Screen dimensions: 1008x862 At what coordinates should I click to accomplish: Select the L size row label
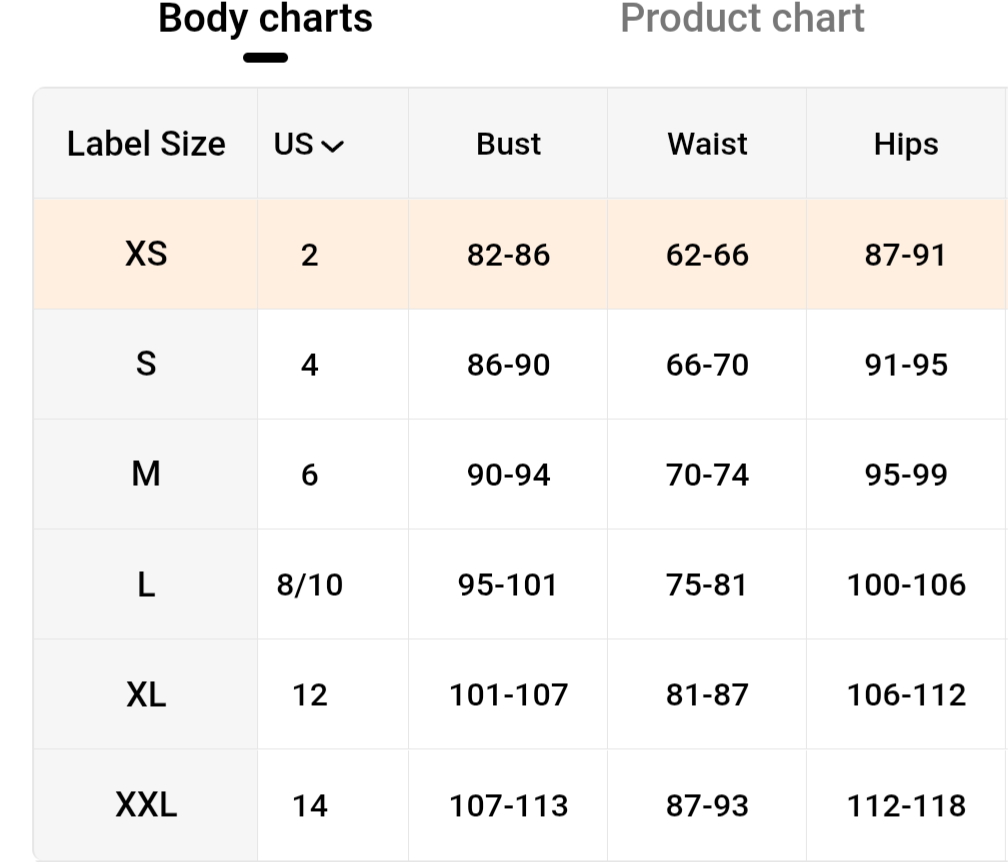[146, 584]
